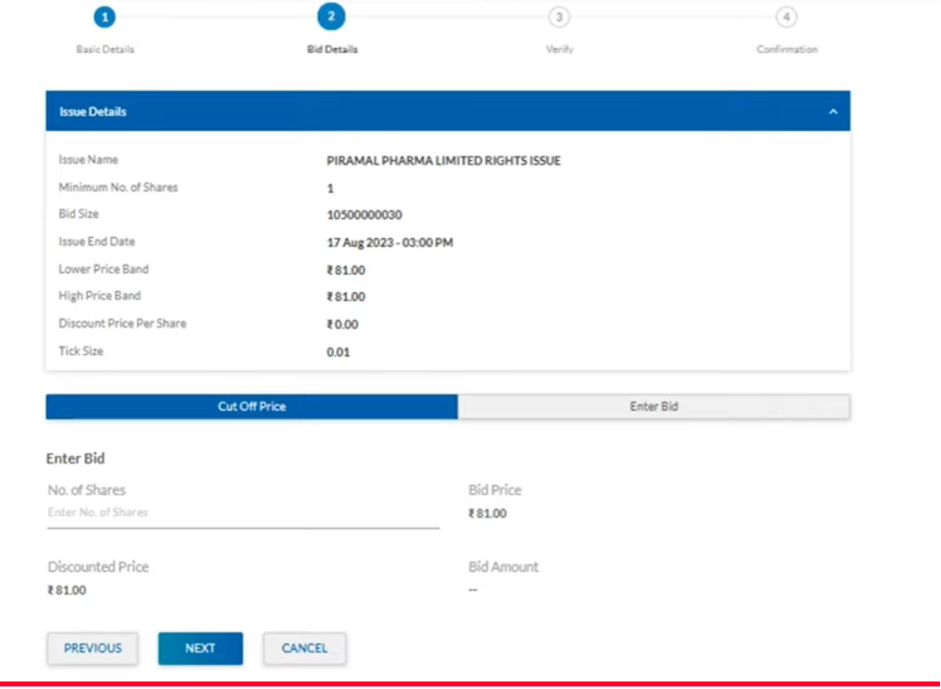Open the Basic Details step label
The height and width of the screenshot is (689, 941).
105,49
